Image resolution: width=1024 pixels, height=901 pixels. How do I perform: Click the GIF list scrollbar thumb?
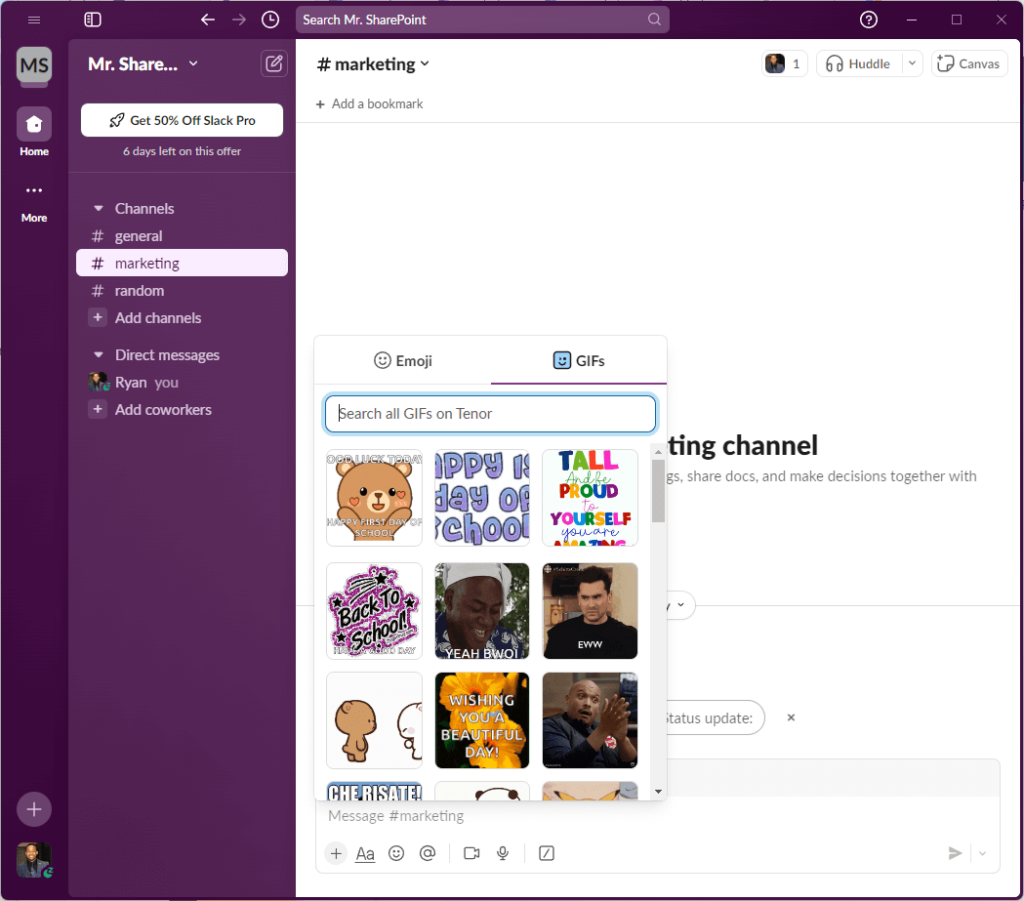(658, 490)
